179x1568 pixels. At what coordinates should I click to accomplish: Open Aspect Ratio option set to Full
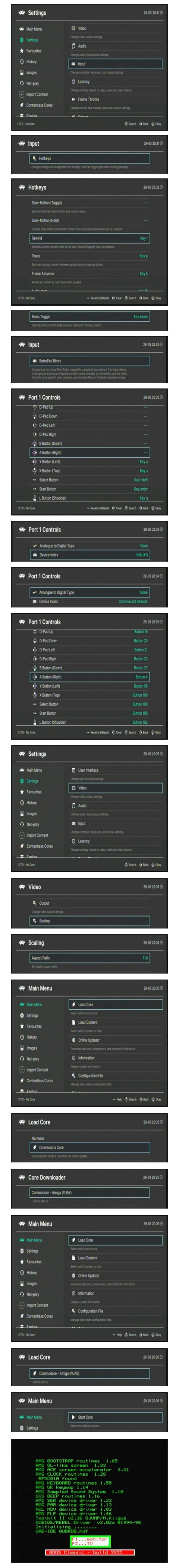coord(89,958)
